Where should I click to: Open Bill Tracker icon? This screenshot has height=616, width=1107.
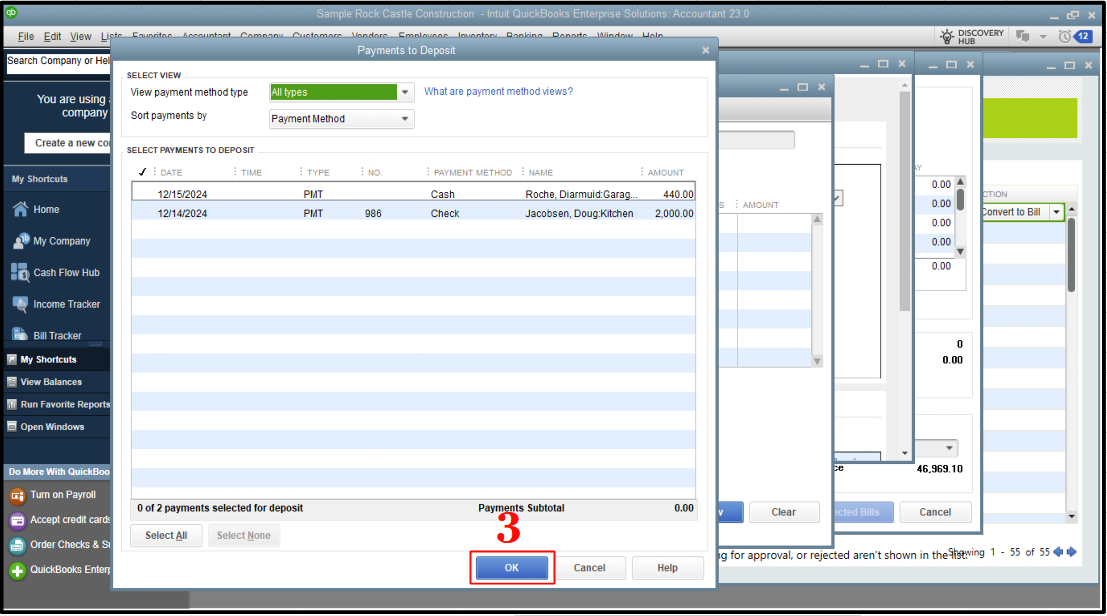pos(20,335)
